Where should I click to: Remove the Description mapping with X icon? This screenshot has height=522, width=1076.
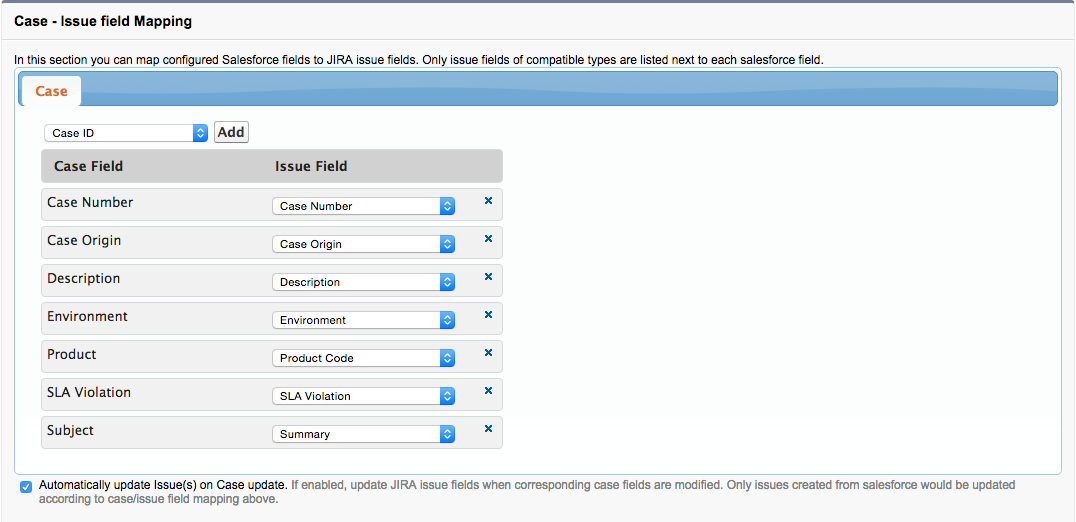[x=488, y=277]
